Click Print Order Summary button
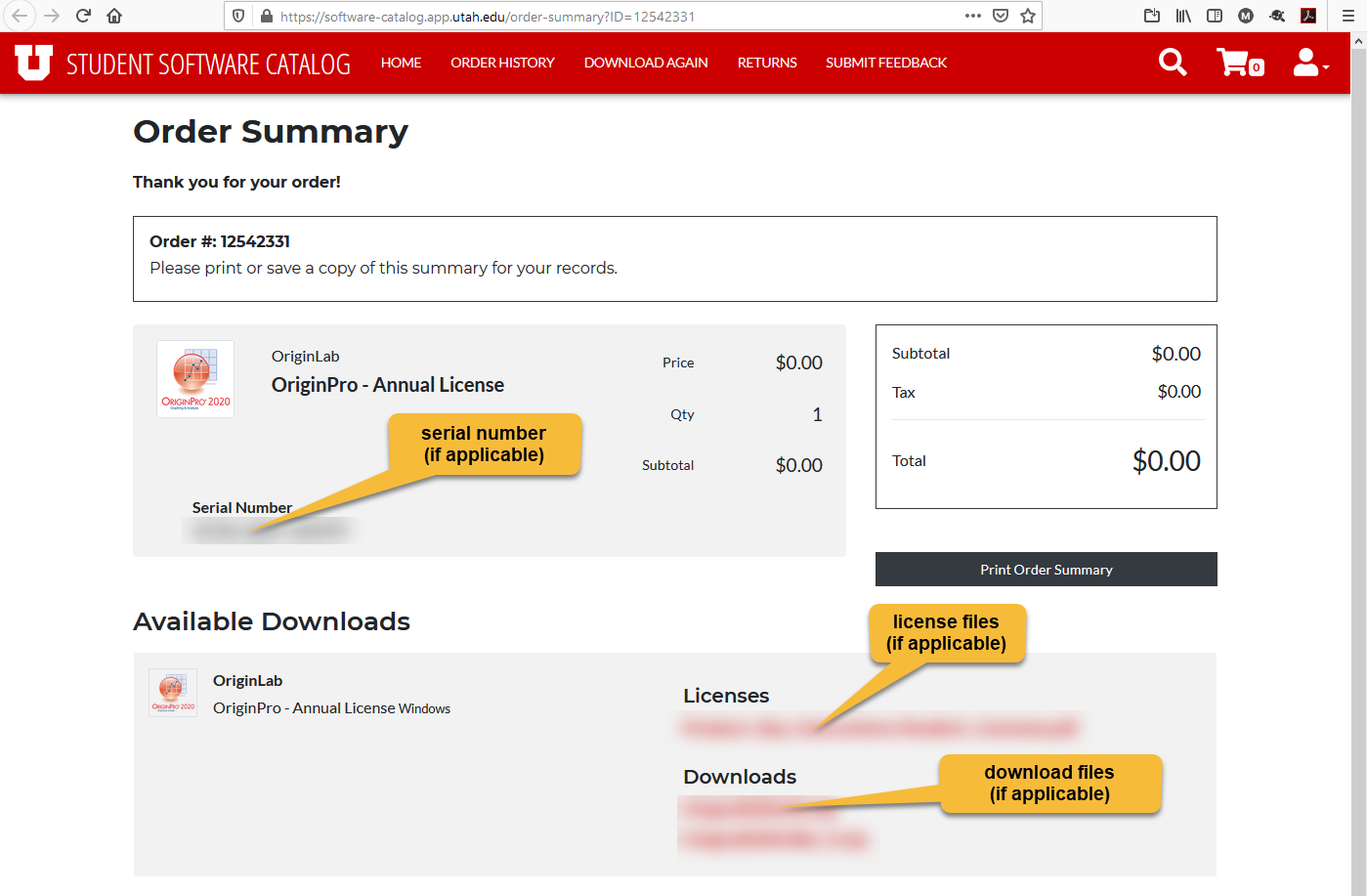 (1047, 570)
